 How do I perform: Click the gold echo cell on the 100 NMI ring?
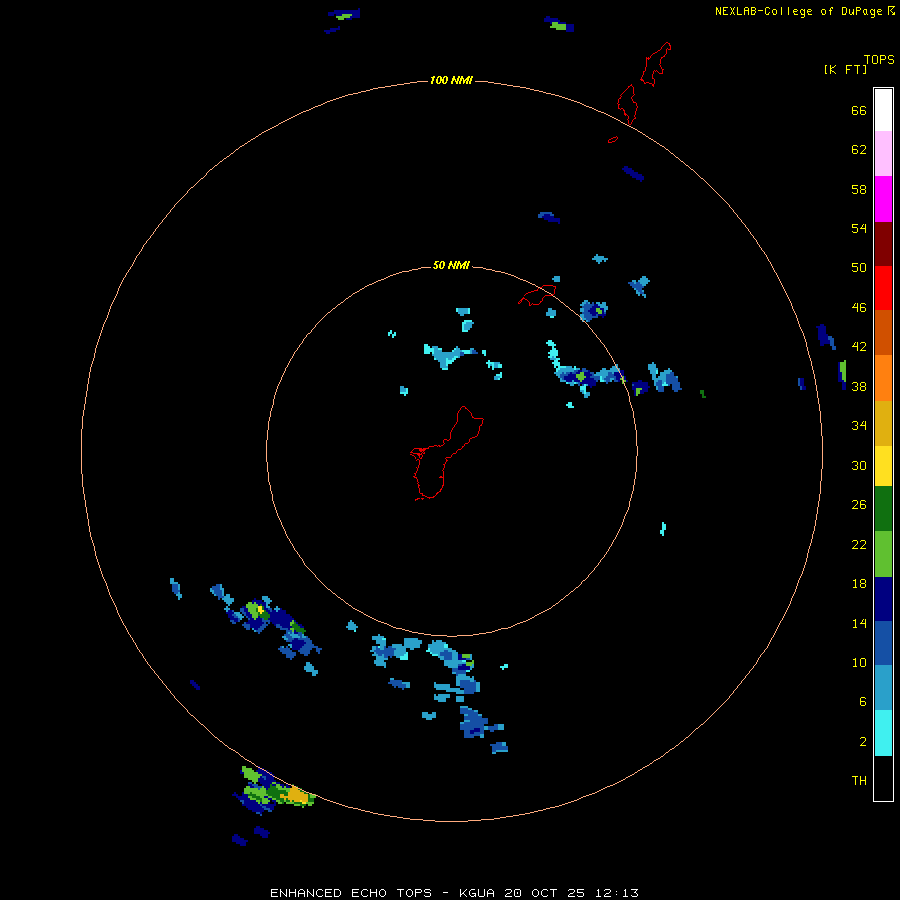(297, 794)
